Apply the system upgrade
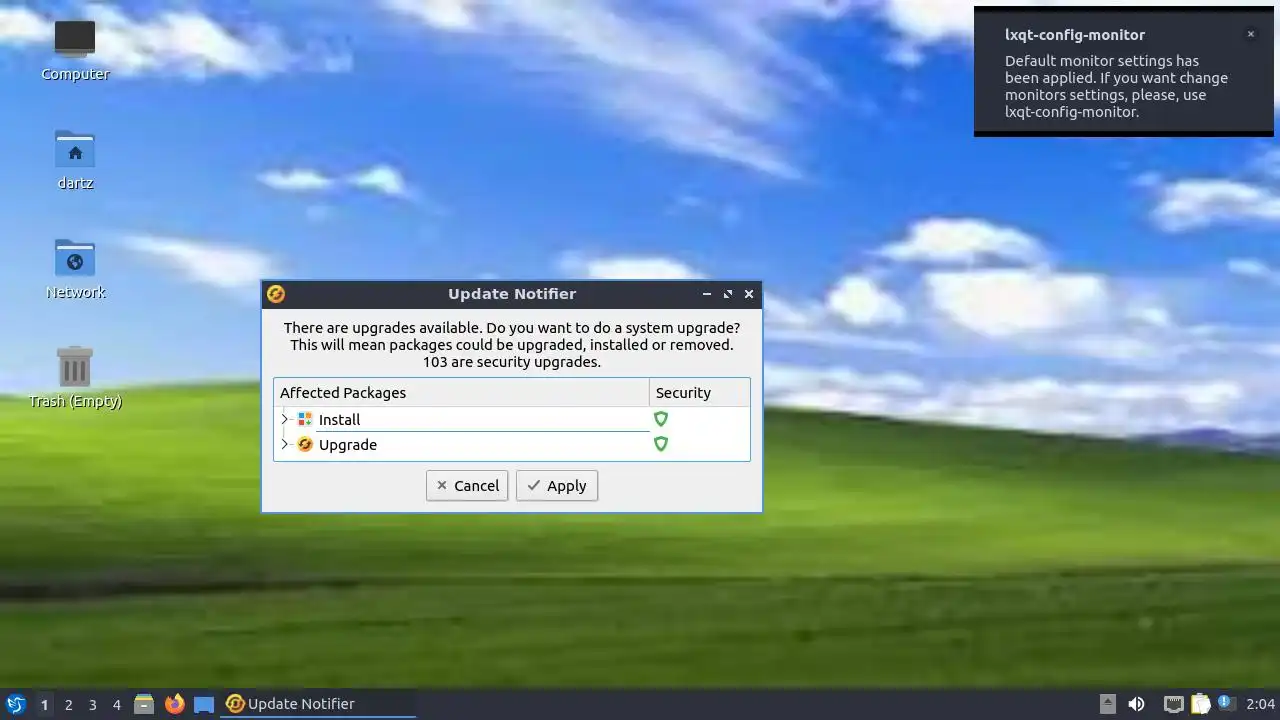1280x720 pixels. coord(557,486)
